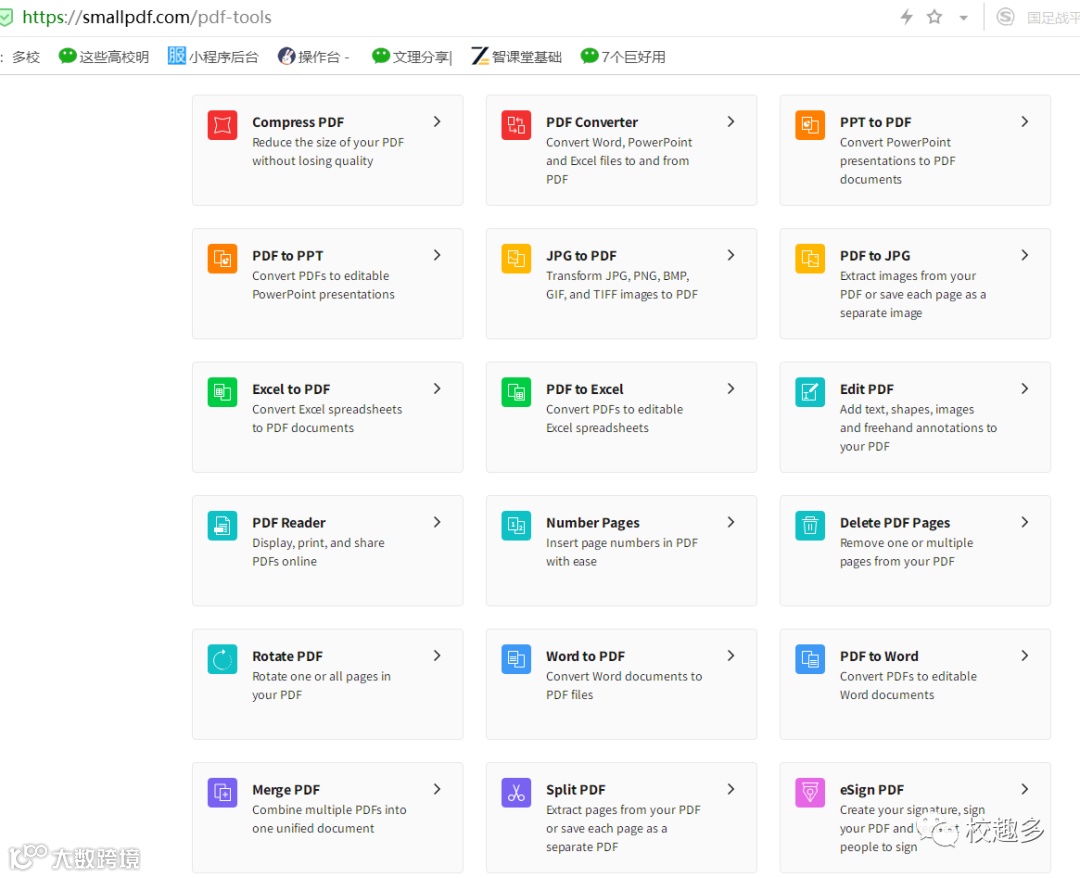Click the PDF to Excel icon
This screenshot has width=1080, height=878.
(x=516, y=392)
